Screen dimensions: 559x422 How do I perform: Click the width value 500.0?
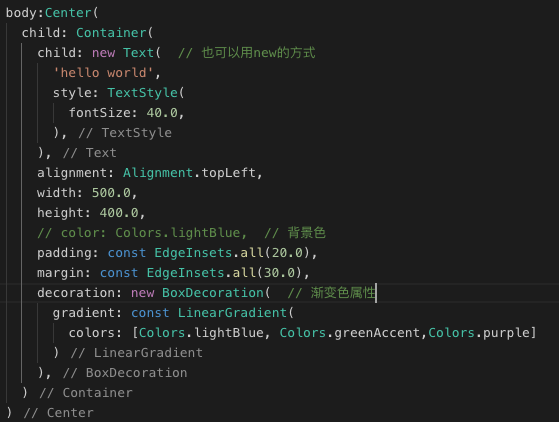tap(111, 193)
